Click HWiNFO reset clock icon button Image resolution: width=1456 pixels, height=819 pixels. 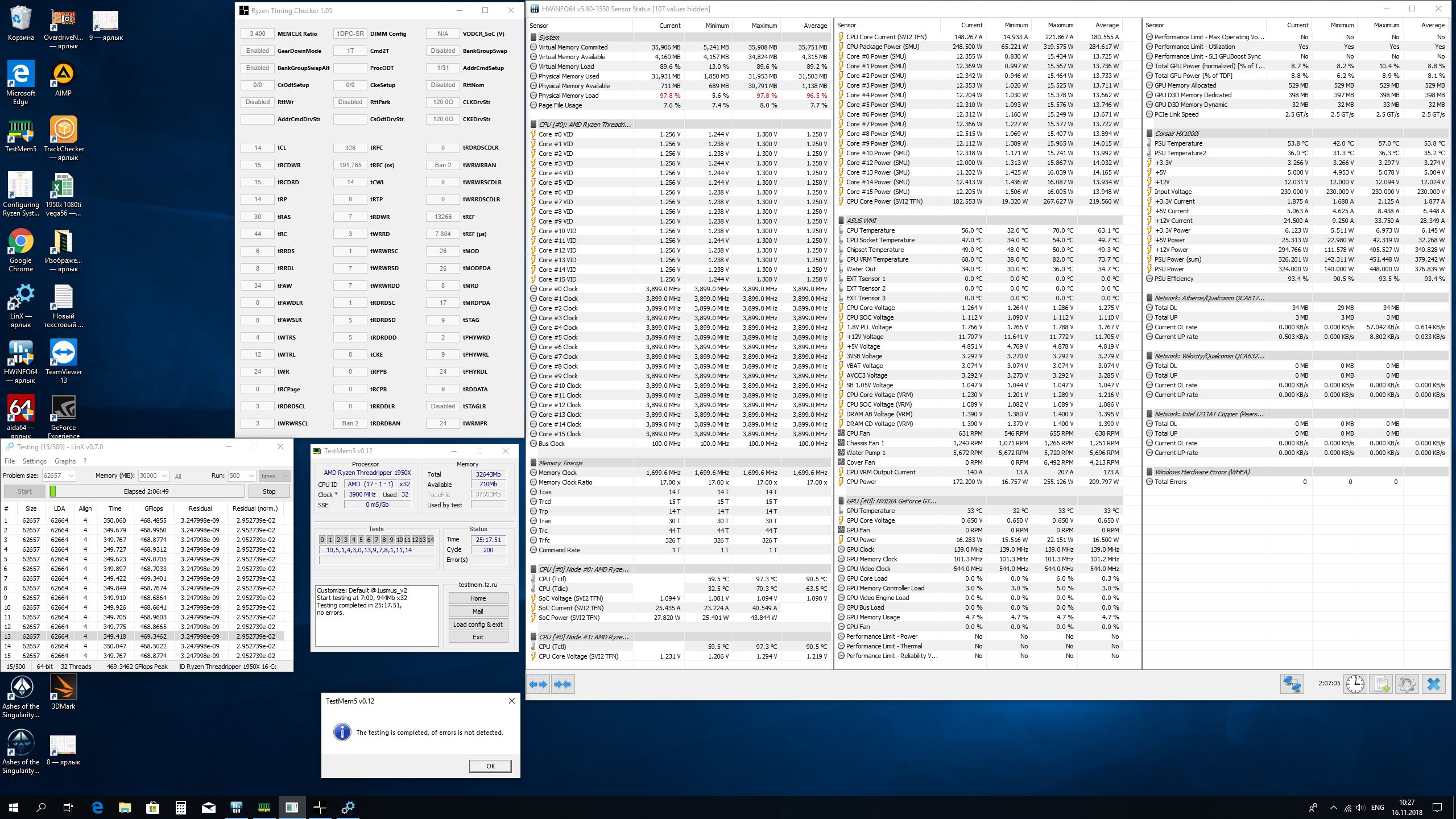(x=1355, y=684)
